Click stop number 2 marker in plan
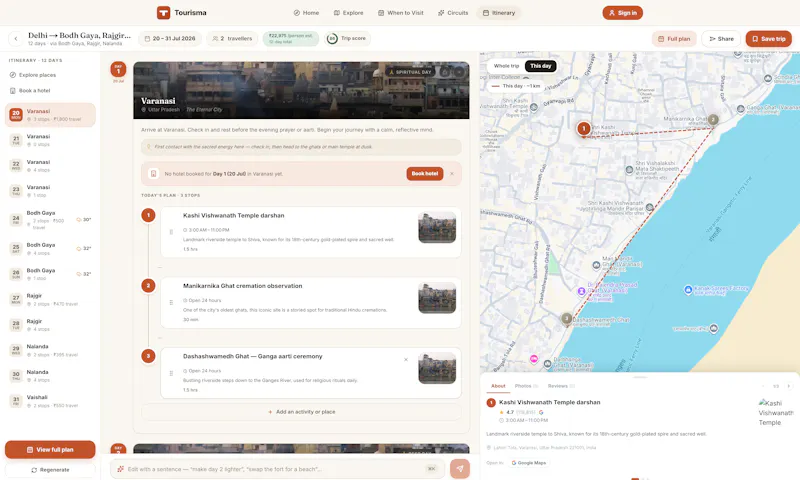Image resolution: width=800 pixels, height=480 pixels. coord(148,286)
